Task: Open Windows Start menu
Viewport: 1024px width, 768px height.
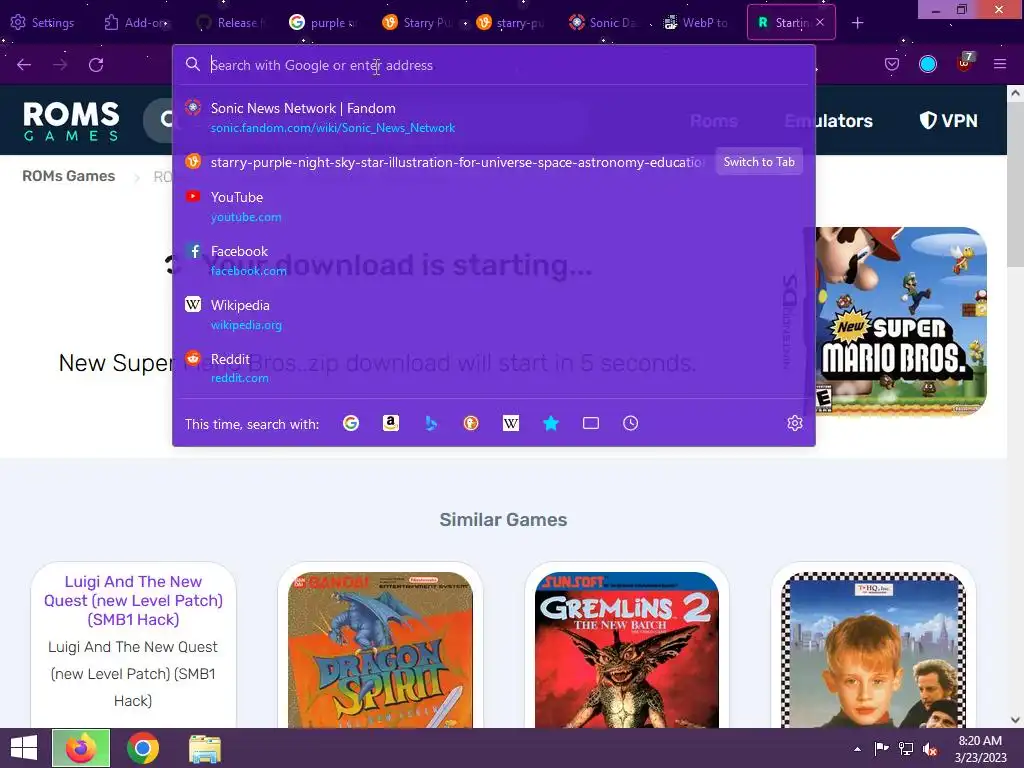Action: click(24, 748)
